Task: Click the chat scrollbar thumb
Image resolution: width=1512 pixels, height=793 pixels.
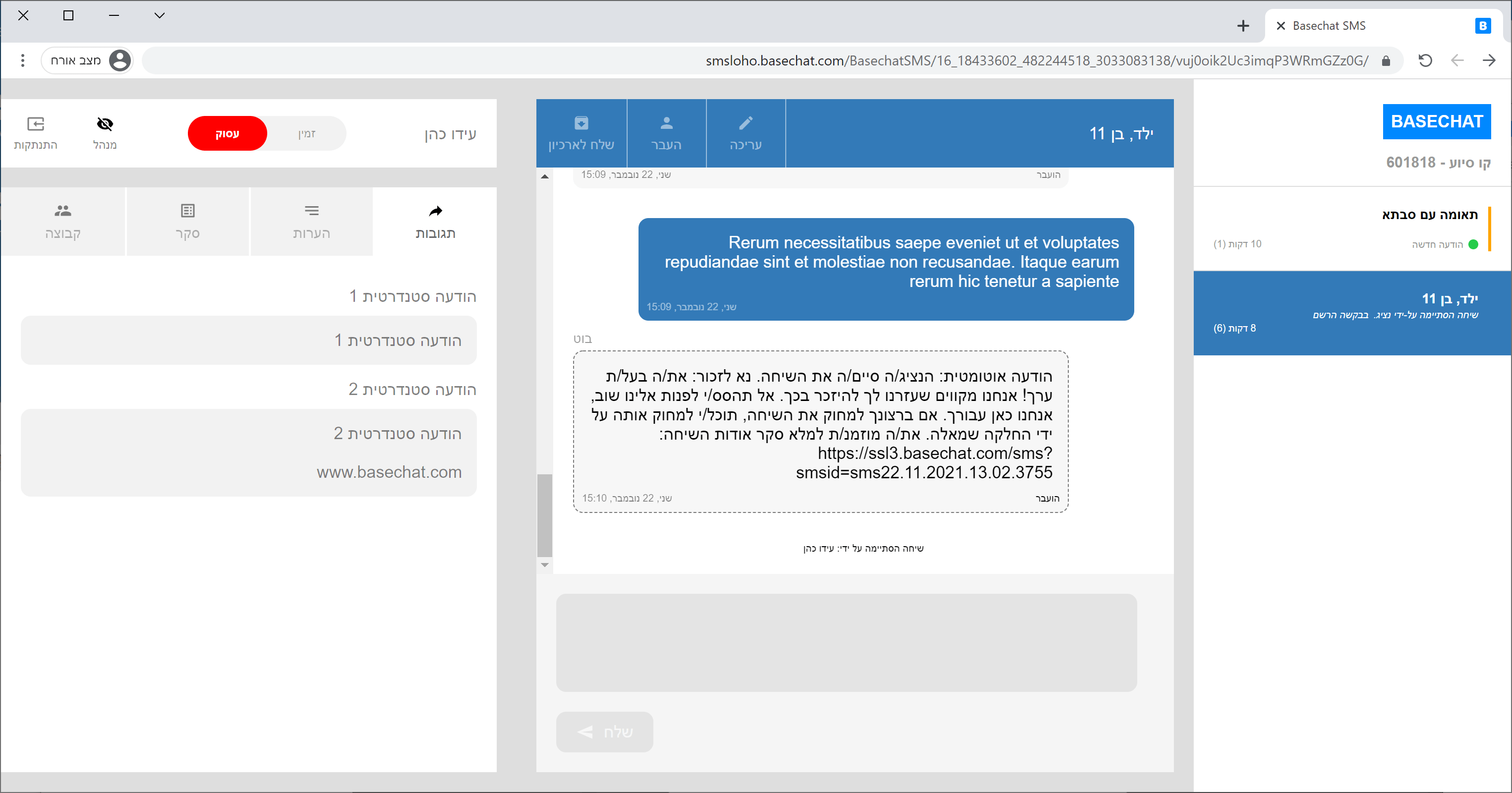Action: 545,515
